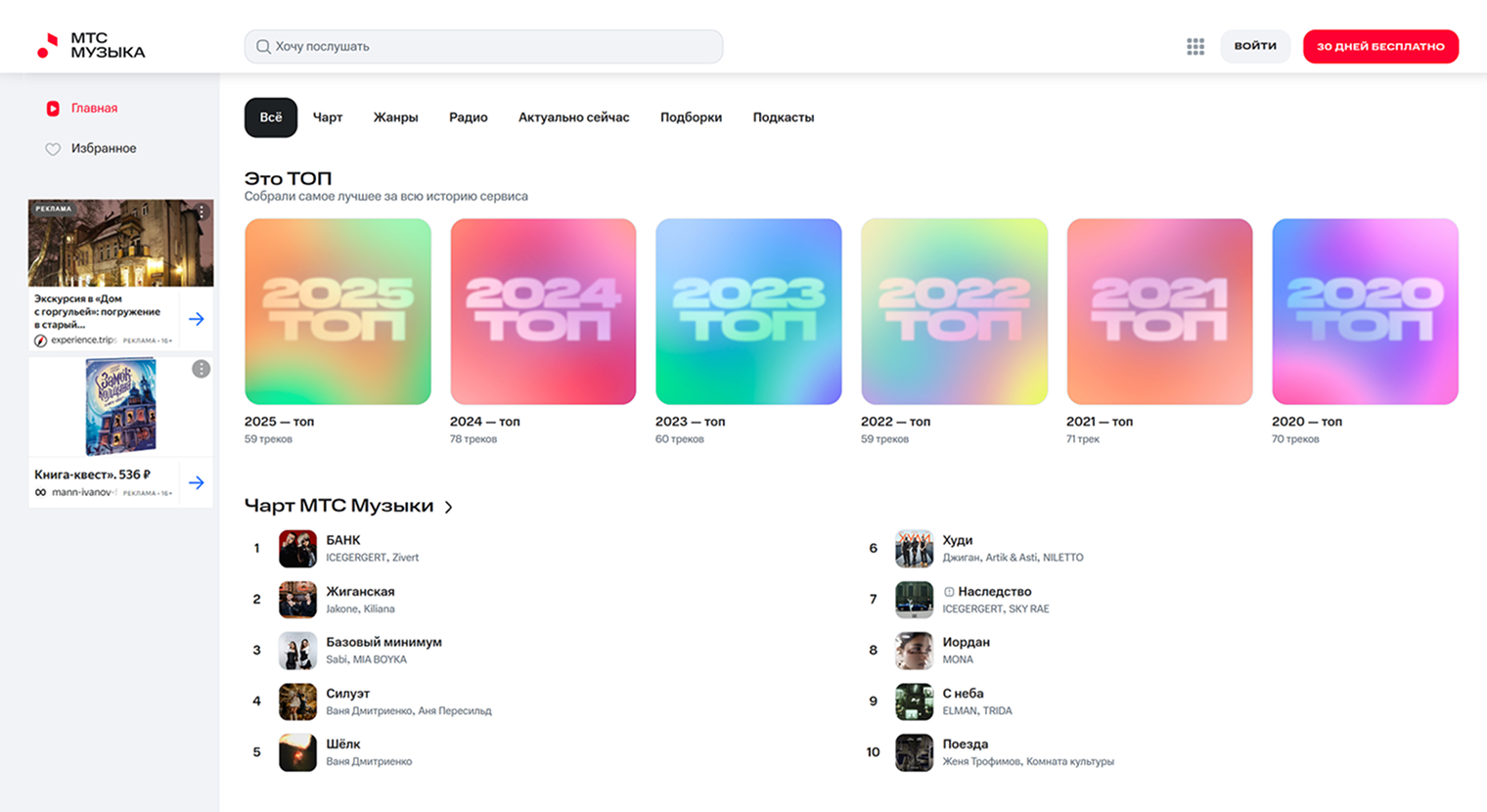1487x812 pixels.
Task: Open options on the book-quest ad
Action: (x=201, y=369)
